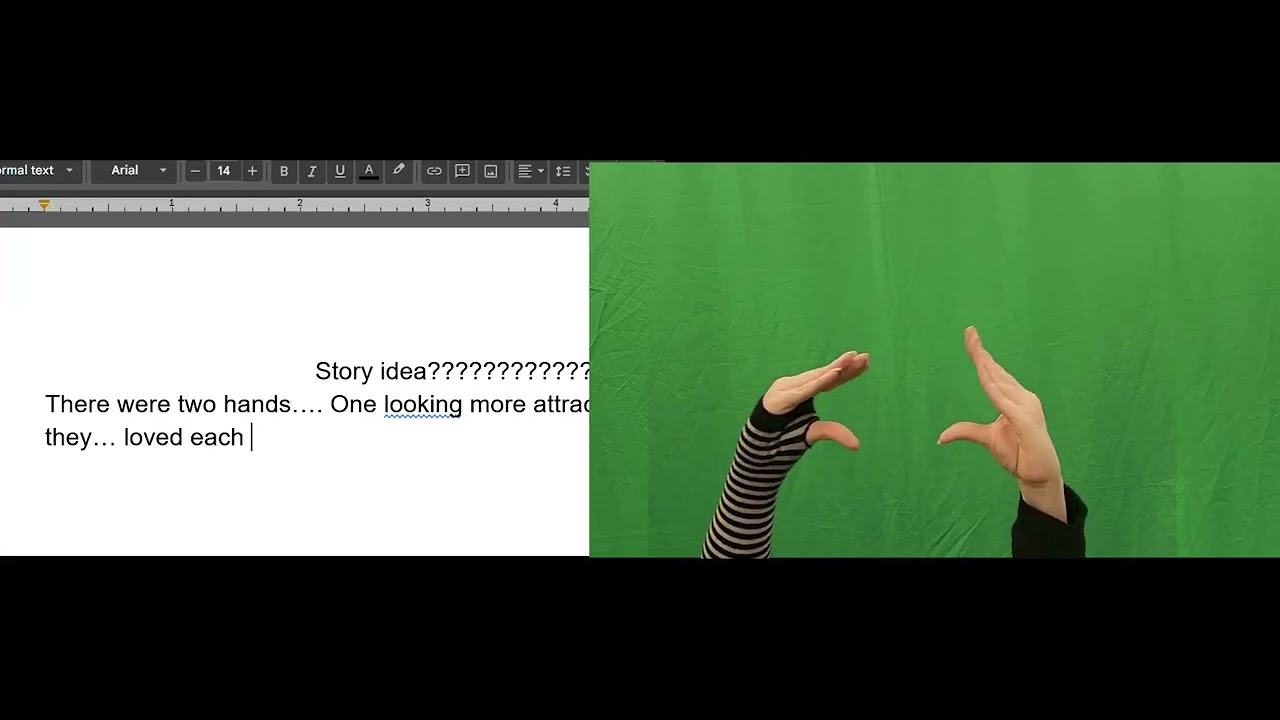Open line and paragraph spacing options
Image resolution: width=1280 pixels, height=720 pixels.
(x=563, y=171)
